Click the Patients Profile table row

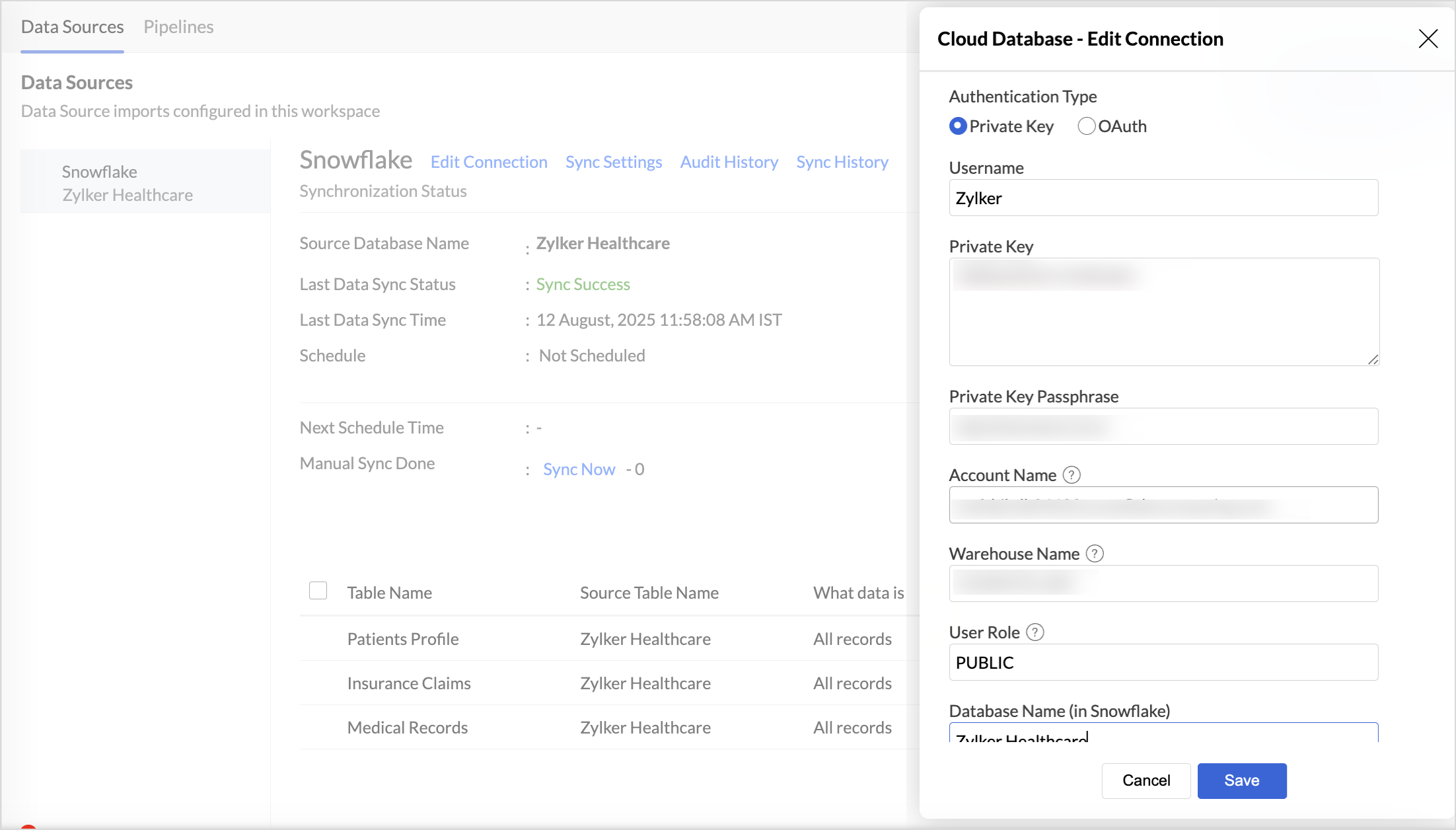pyautogui.click(x=609, y=639)
